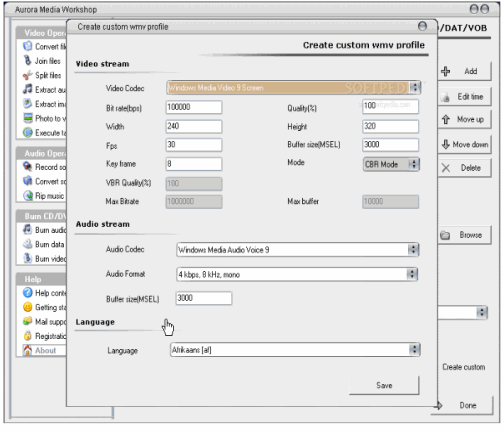Click the Split files scissors icon

27,75
